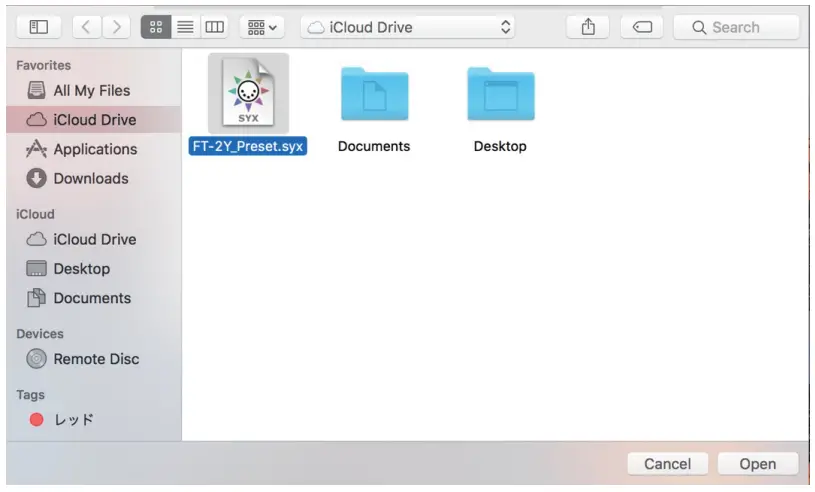Click the Cancel button
The height and width of the screenshot is (492, 815).
[667, 463]
